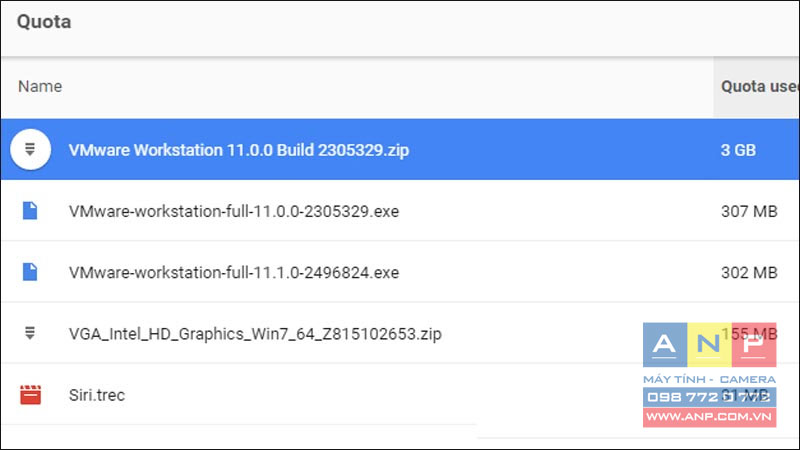Click the file icon beside VMware-workstation-full-11.1.0-2496824.exe
Image resolution: width=800 pixels, height=450 pixels.
30,271
